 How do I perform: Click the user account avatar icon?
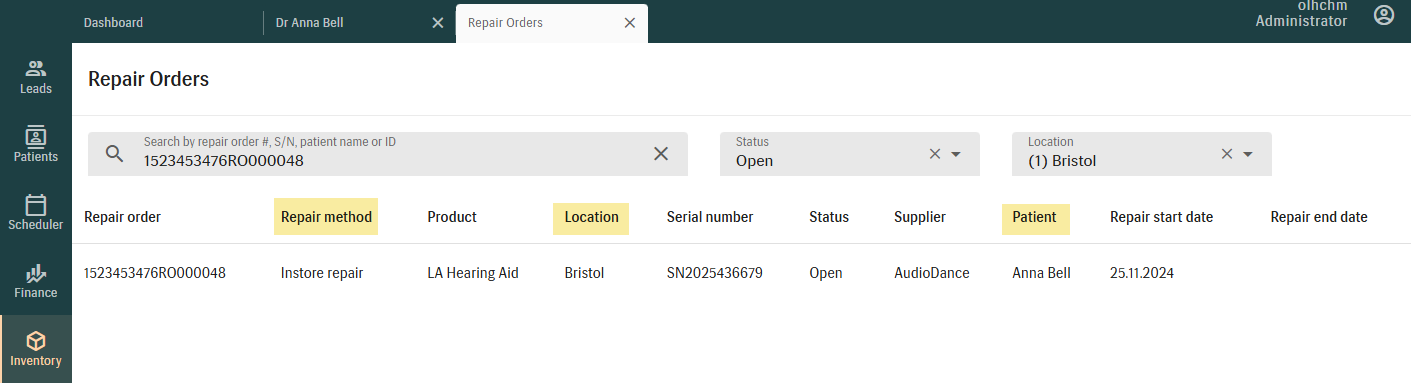tap(1384, 15)
